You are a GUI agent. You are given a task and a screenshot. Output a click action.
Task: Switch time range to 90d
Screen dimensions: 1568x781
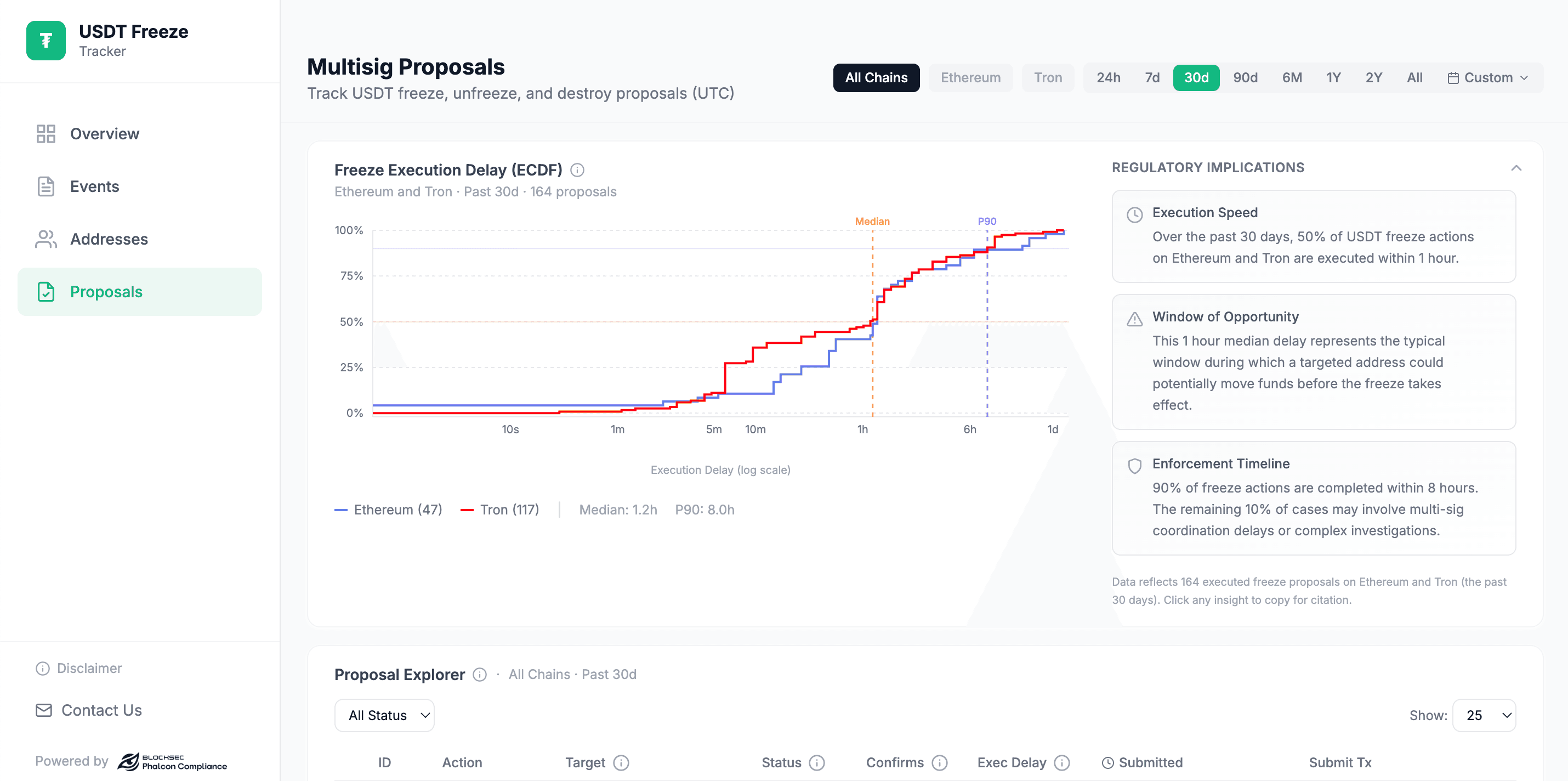(1246, 77)
